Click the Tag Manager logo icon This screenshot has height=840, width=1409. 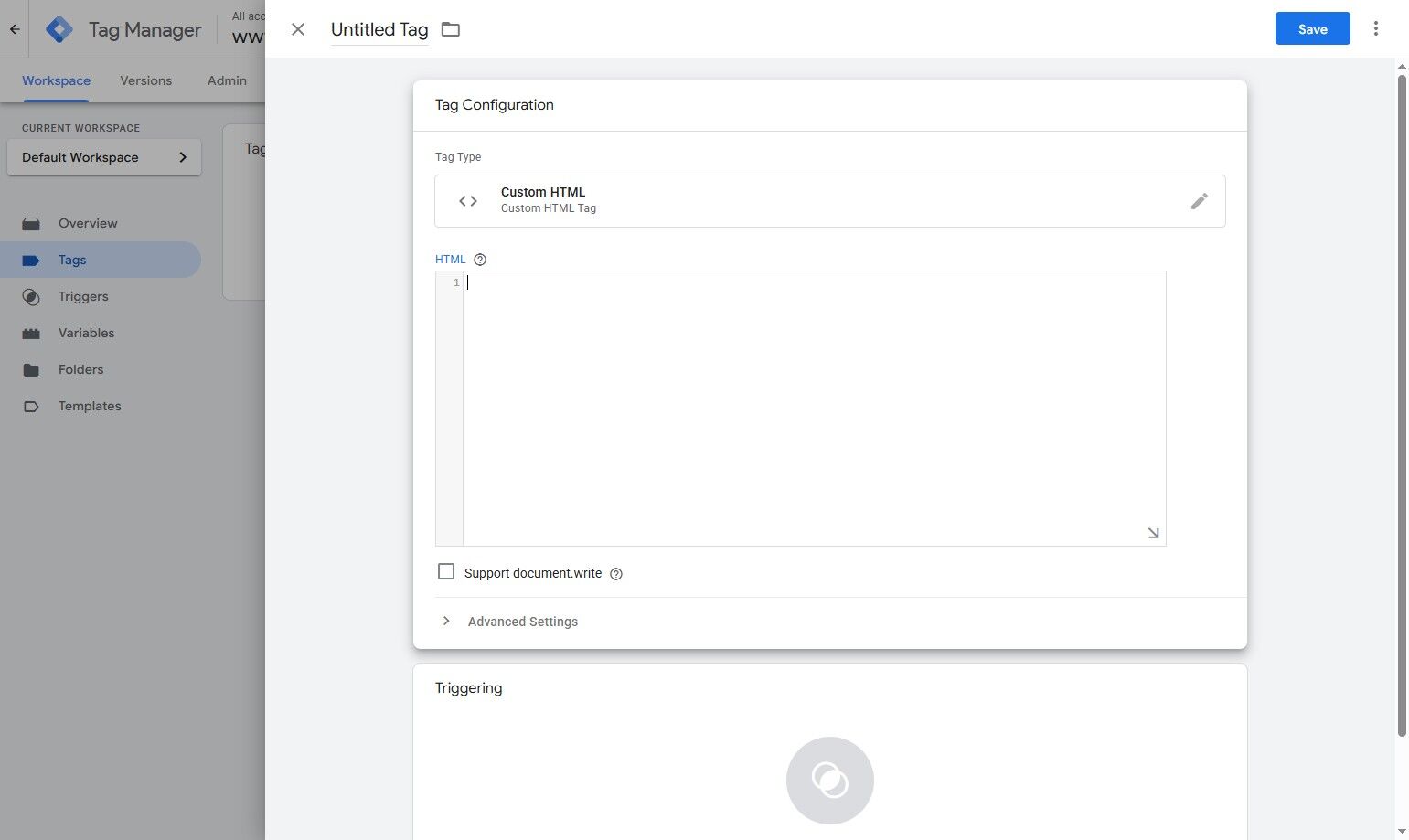(59, 29)
